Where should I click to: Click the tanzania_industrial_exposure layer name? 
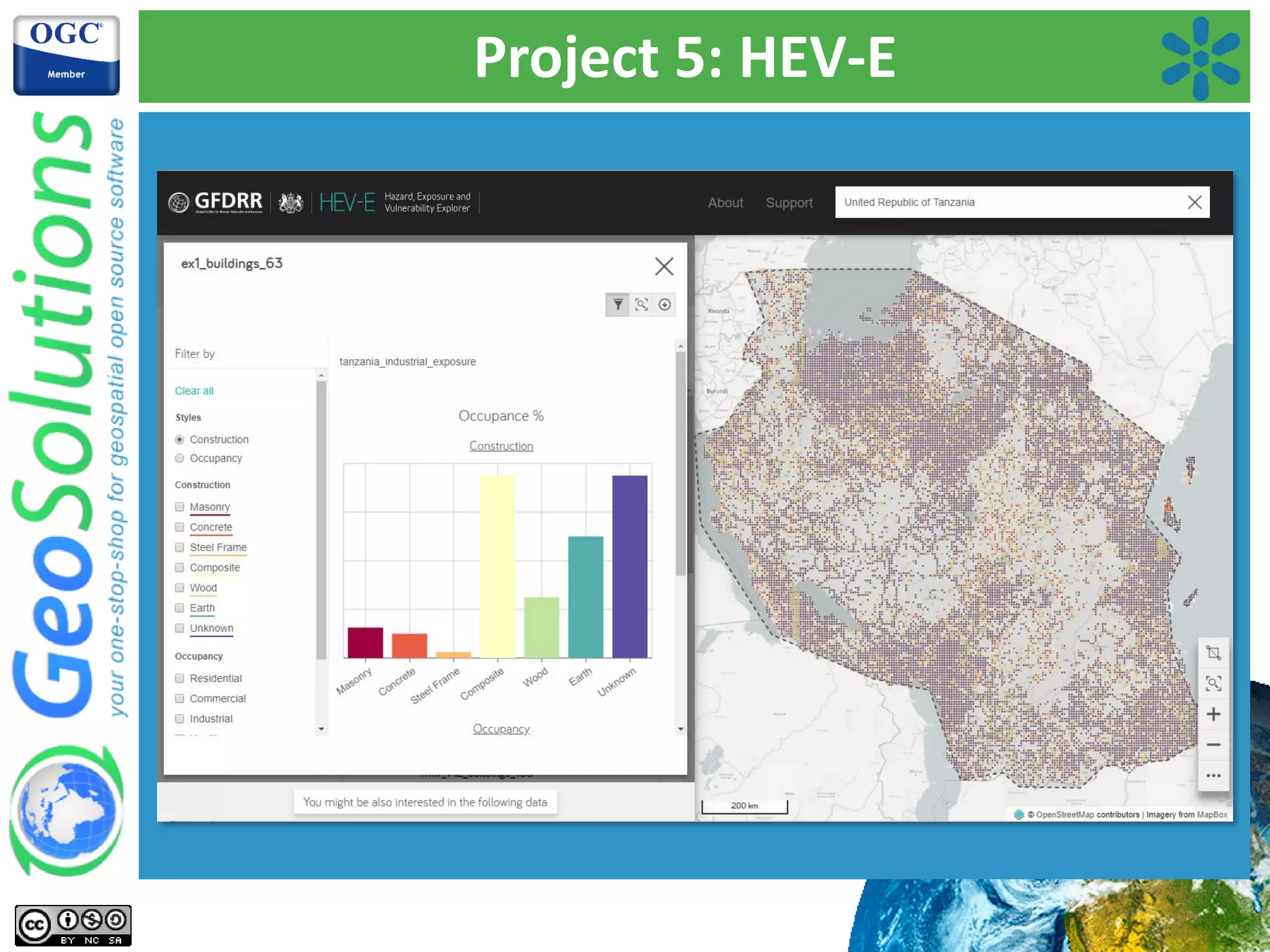(x=407, y=361)
